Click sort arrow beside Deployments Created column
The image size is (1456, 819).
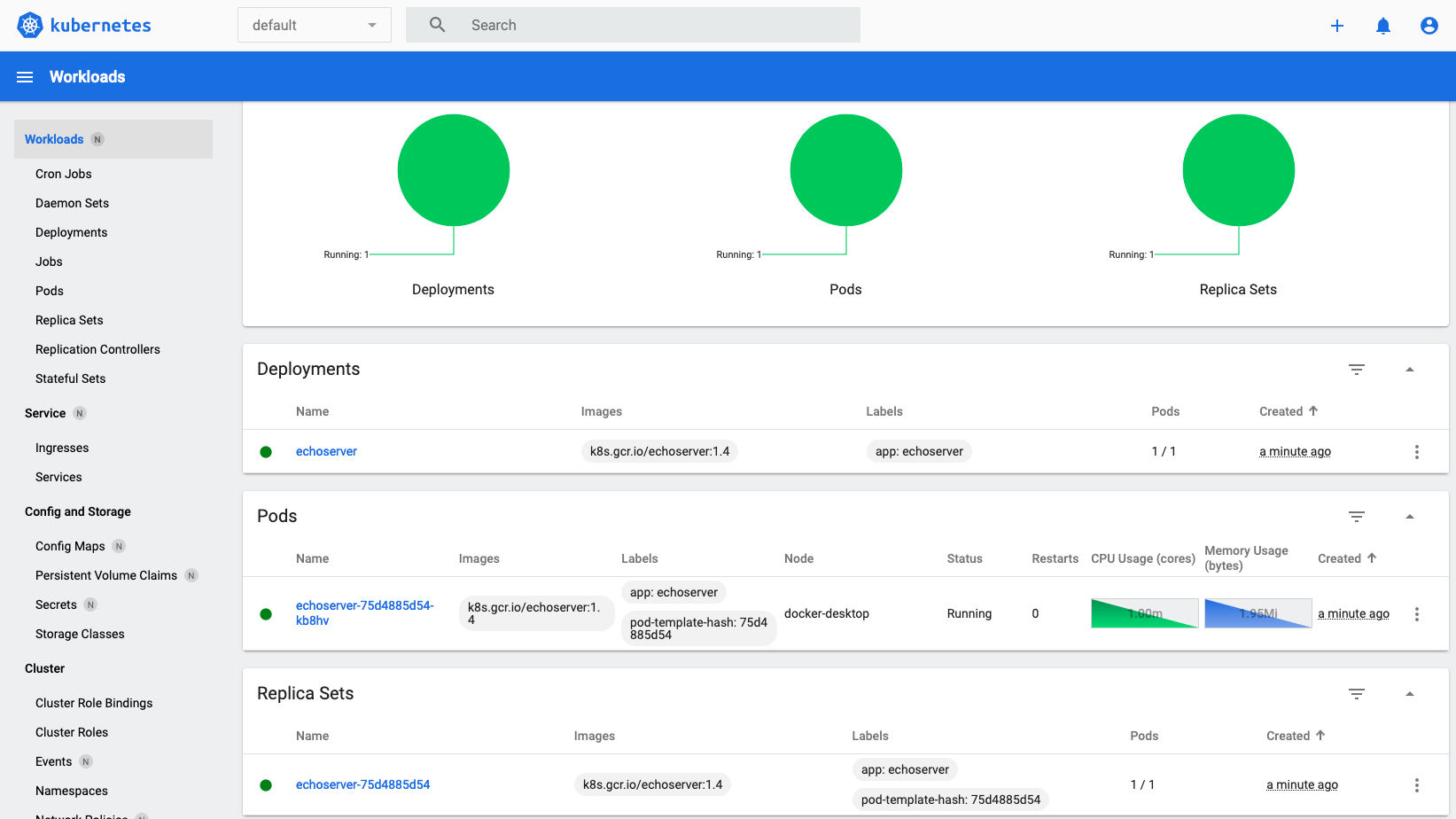pos(1314,411)
